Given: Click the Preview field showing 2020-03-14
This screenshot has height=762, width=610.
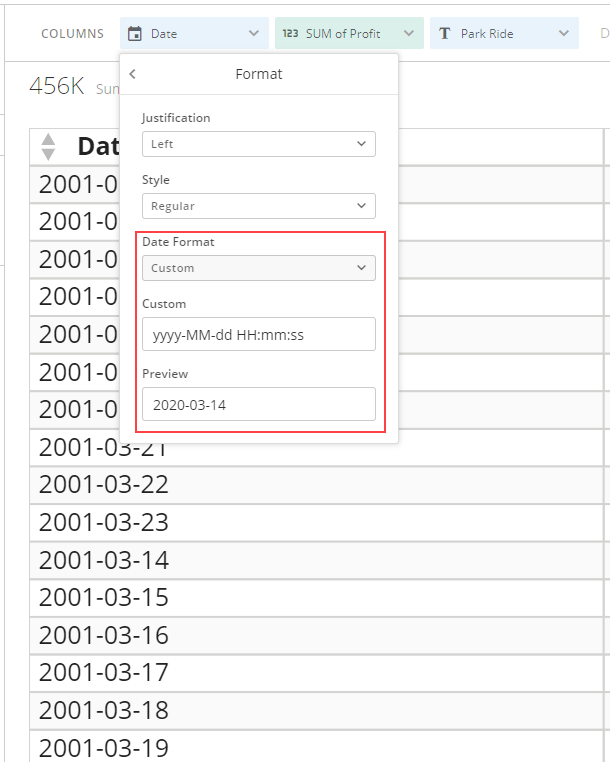Looking at the screenshot, I should point(258,405).
